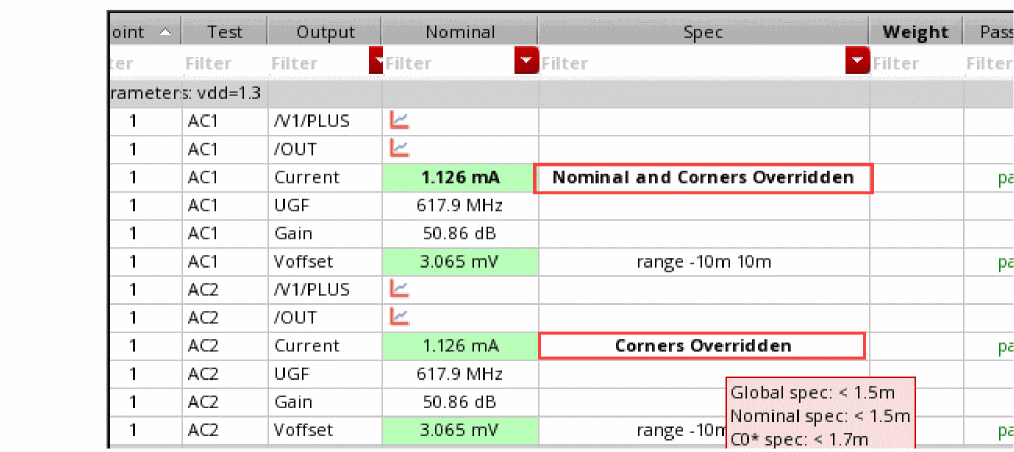Open waveform plot icon for AC1 /V1/PLUS

tap(399, 121)
